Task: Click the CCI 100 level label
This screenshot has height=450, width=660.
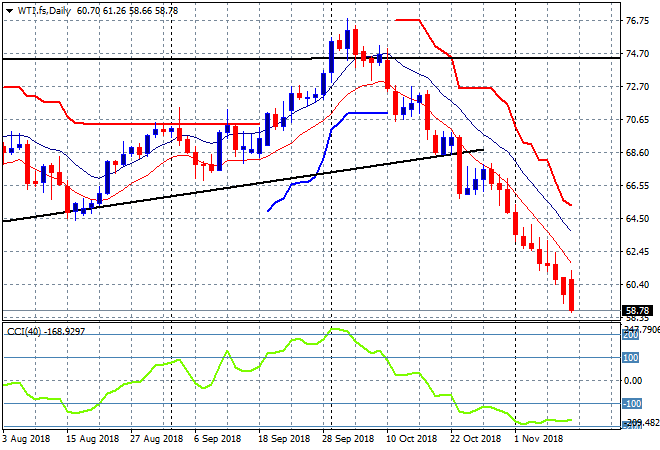Action: pos(631,358)
